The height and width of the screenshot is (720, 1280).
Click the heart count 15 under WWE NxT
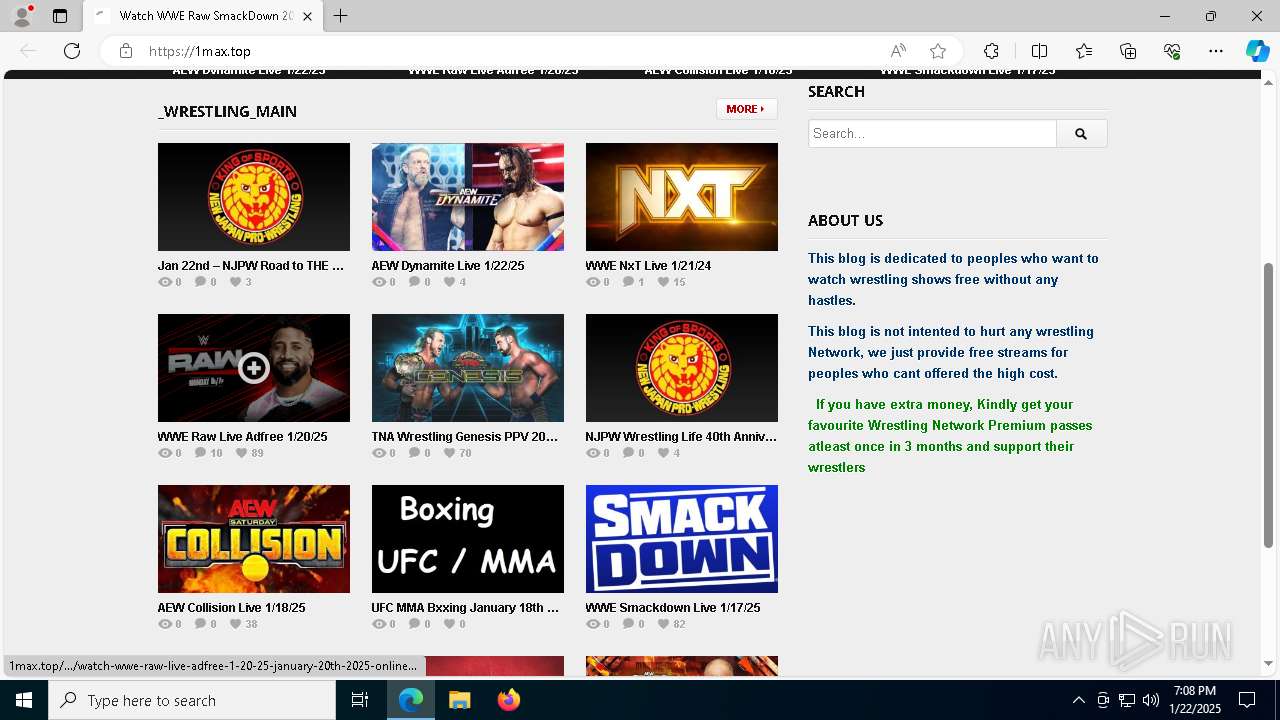671,282
